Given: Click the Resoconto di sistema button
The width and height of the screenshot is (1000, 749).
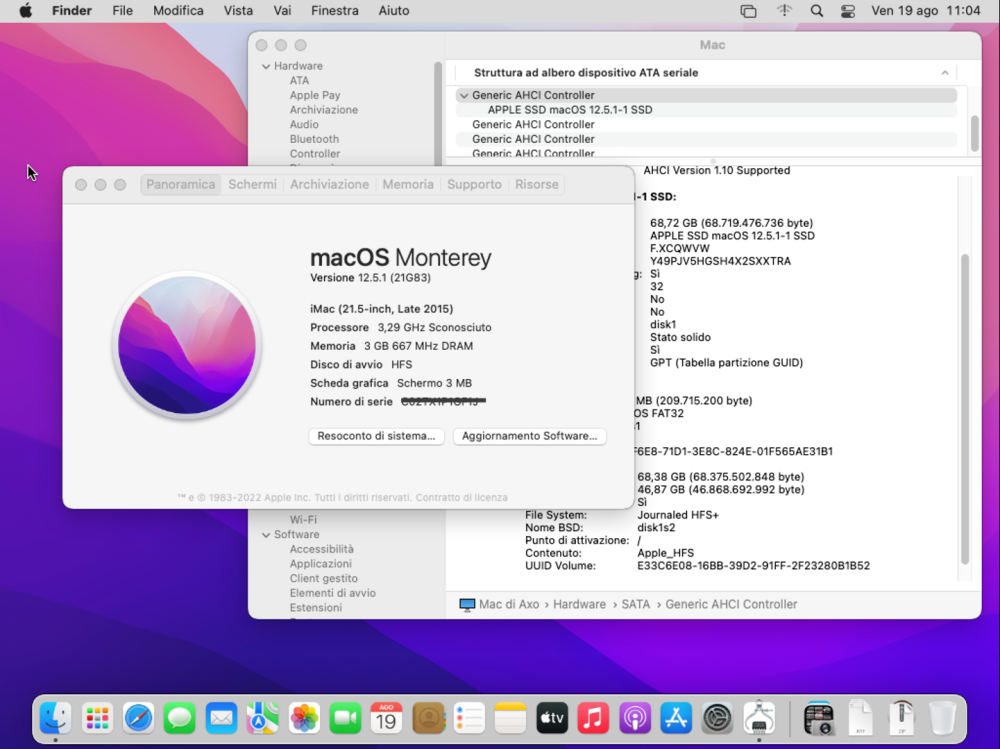Looking at the screenshot, I should (x=376, y=436).
